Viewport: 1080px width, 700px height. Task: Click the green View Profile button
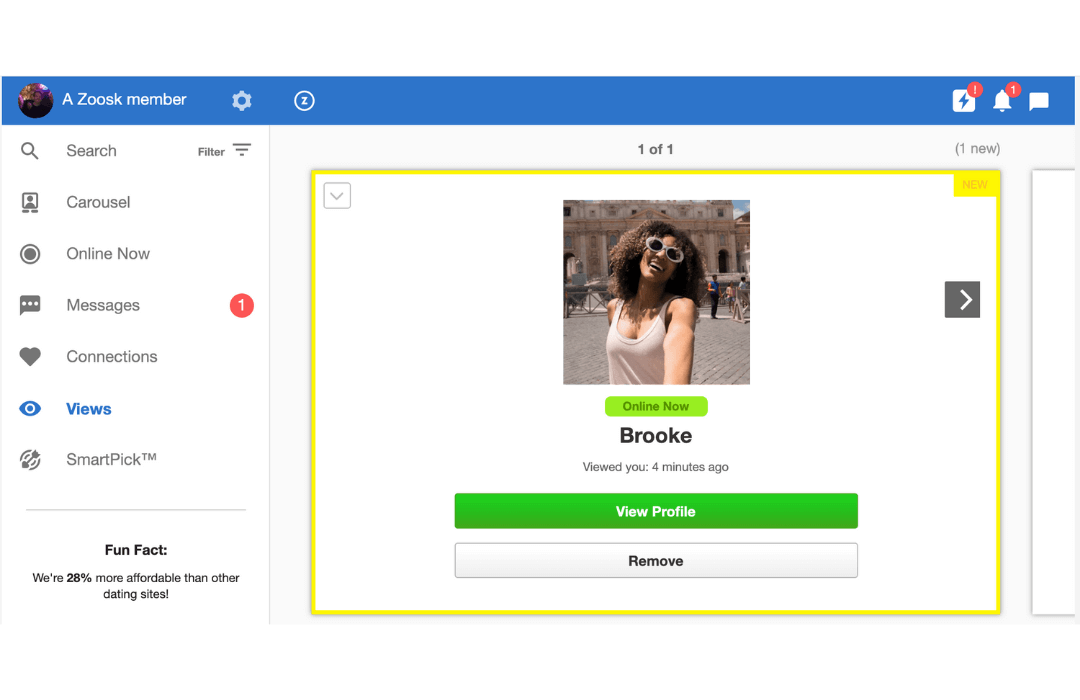click(656, 511)
